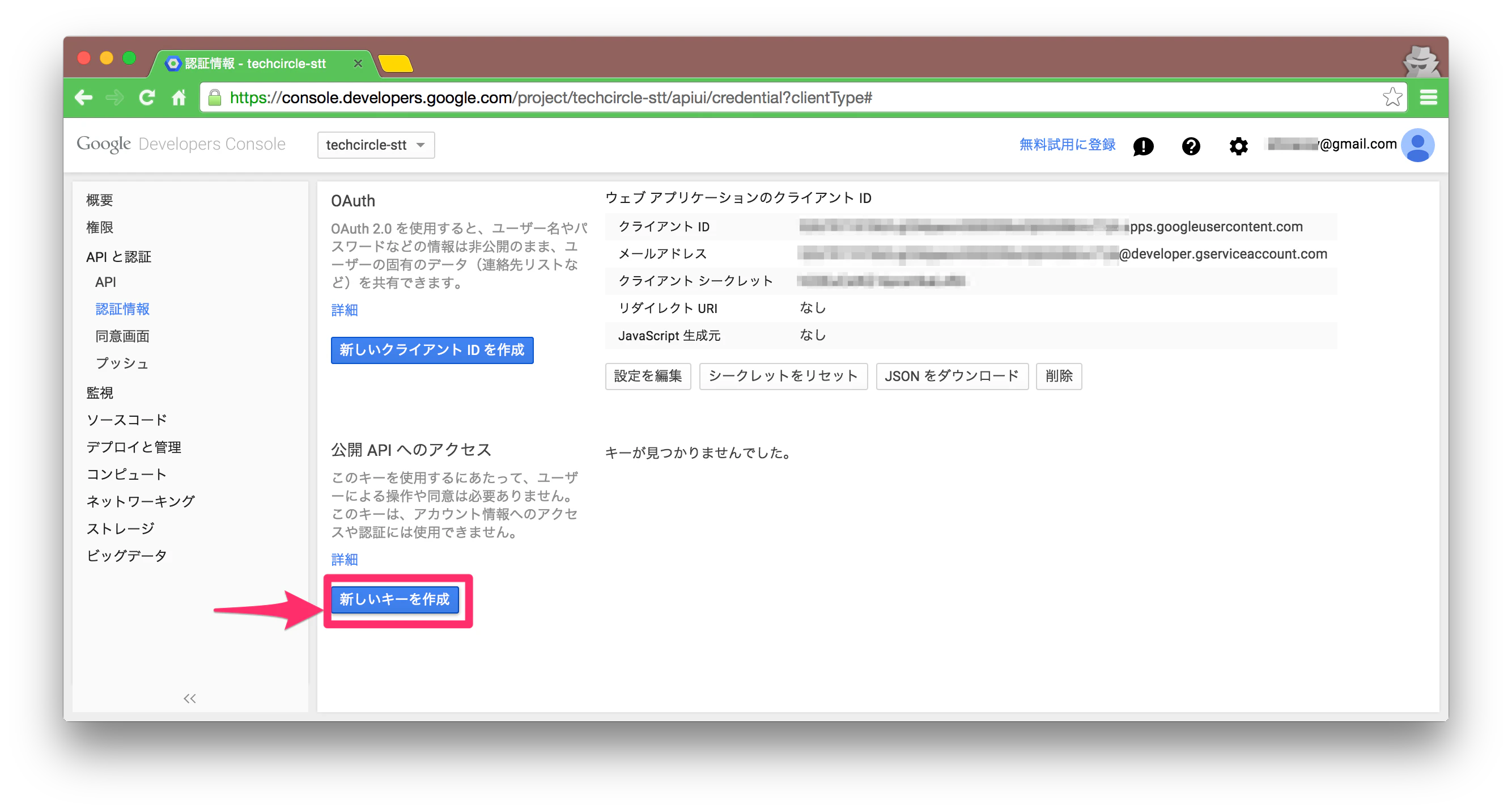This screenshot has width=1512, height=812.
Task: Collapse the sidebar with the << chevron
Action: tap(190, 698)
